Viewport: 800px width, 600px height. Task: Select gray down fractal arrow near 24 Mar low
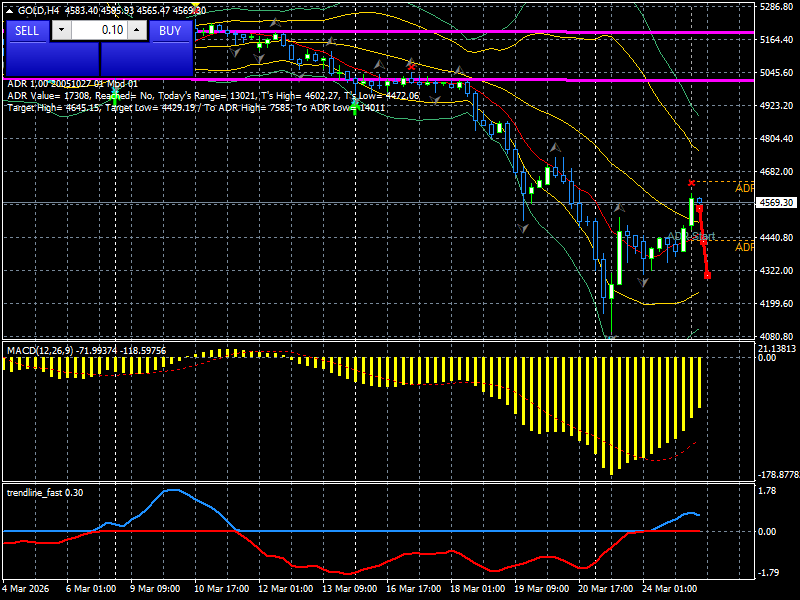(643, 282)
